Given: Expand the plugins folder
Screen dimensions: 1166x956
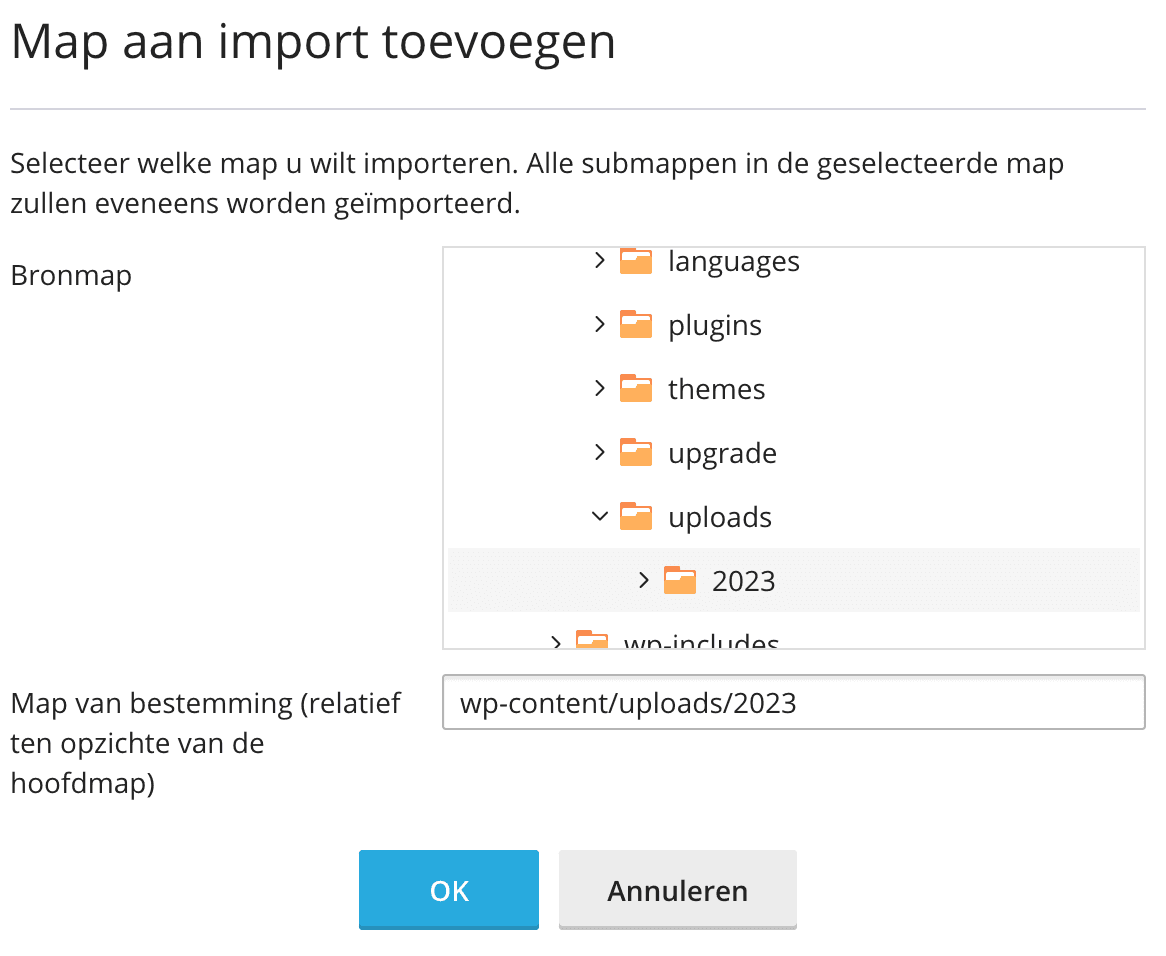Looking at the screenshot, I should click(599, 325).
